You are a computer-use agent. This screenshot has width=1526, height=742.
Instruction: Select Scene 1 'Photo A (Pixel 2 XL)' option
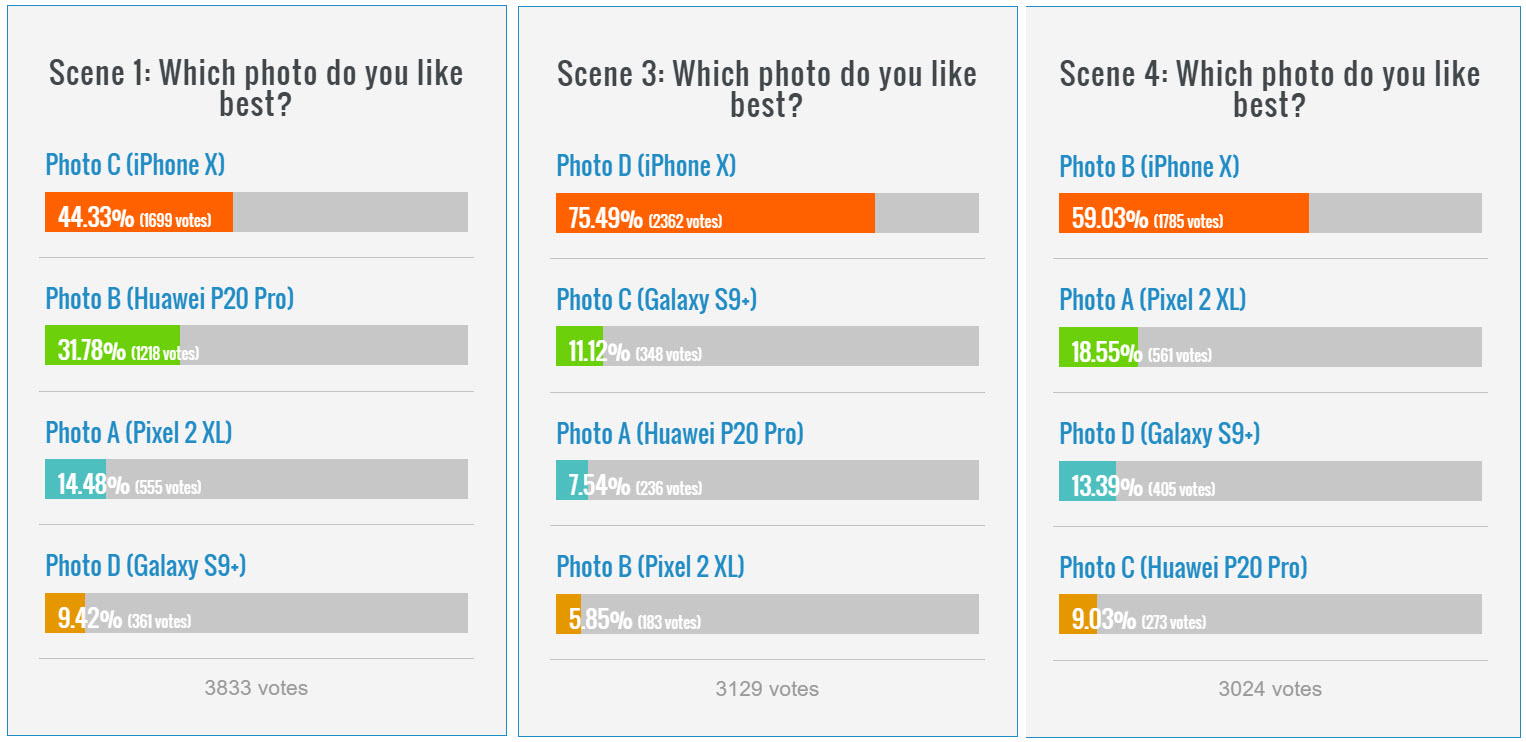[139, 432]
